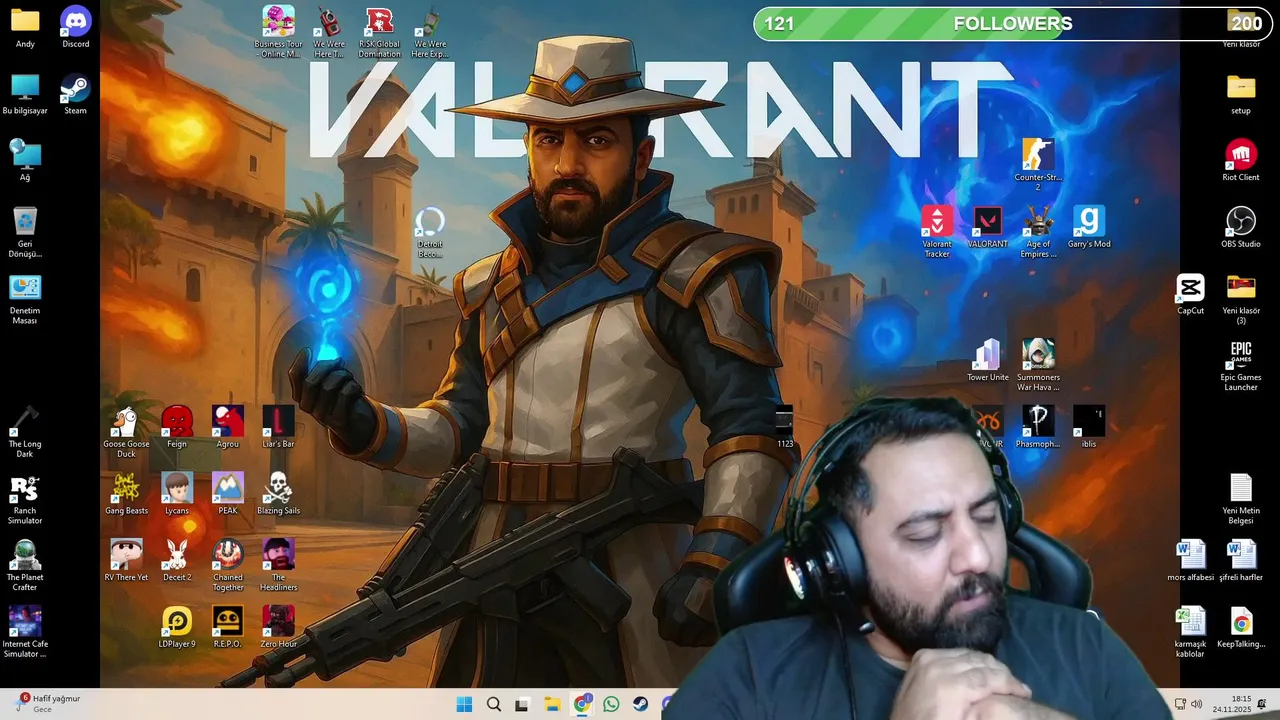1280x720 pixels.
Task: Launch Gang Beasts shortcut
Action: 126,494
